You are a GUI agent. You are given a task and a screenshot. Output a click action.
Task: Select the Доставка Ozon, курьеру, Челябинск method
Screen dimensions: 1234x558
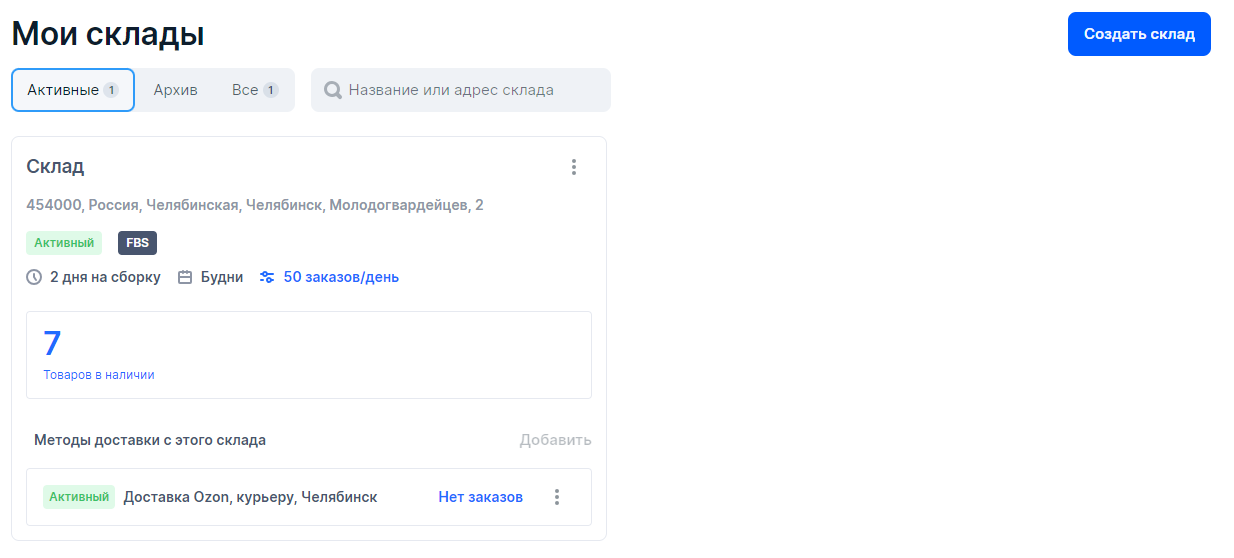click(x=250, y=497)
